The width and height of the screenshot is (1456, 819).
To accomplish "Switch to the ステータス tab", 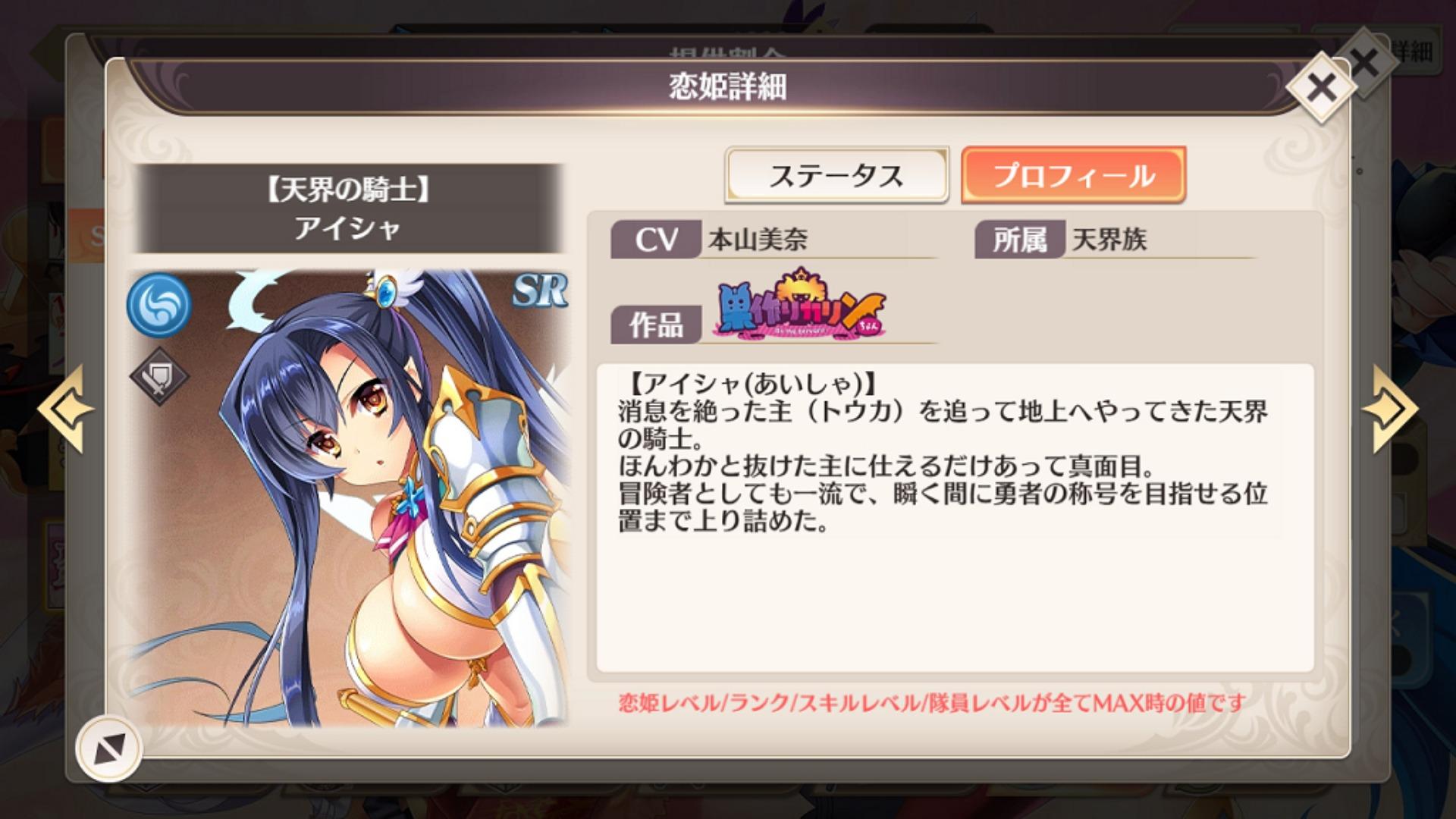I will tap(836, 175).
